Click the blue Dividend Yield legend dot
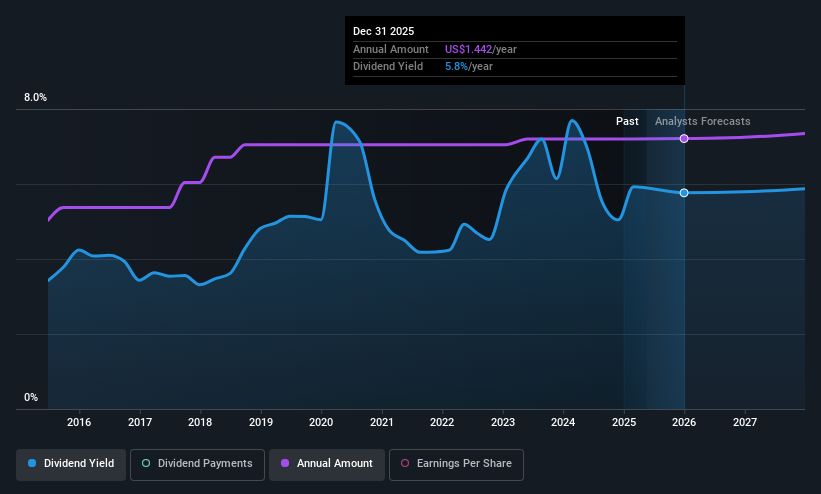The width and height of the screenshot is (821, 494). coord(32,463)
